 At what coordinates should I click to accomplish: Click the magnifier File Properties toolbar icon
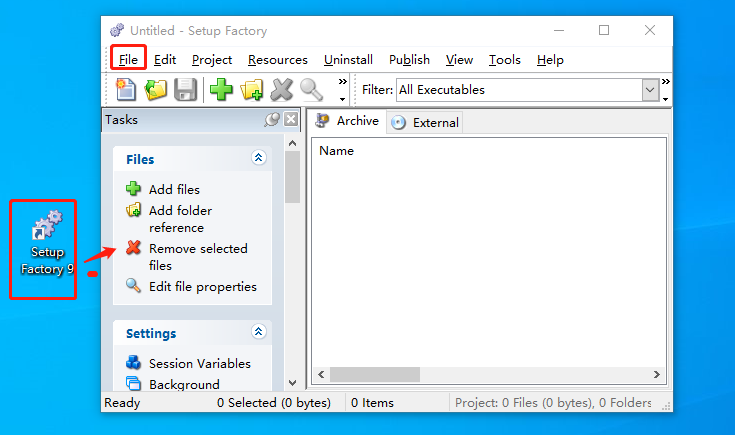tap(311, 90)
